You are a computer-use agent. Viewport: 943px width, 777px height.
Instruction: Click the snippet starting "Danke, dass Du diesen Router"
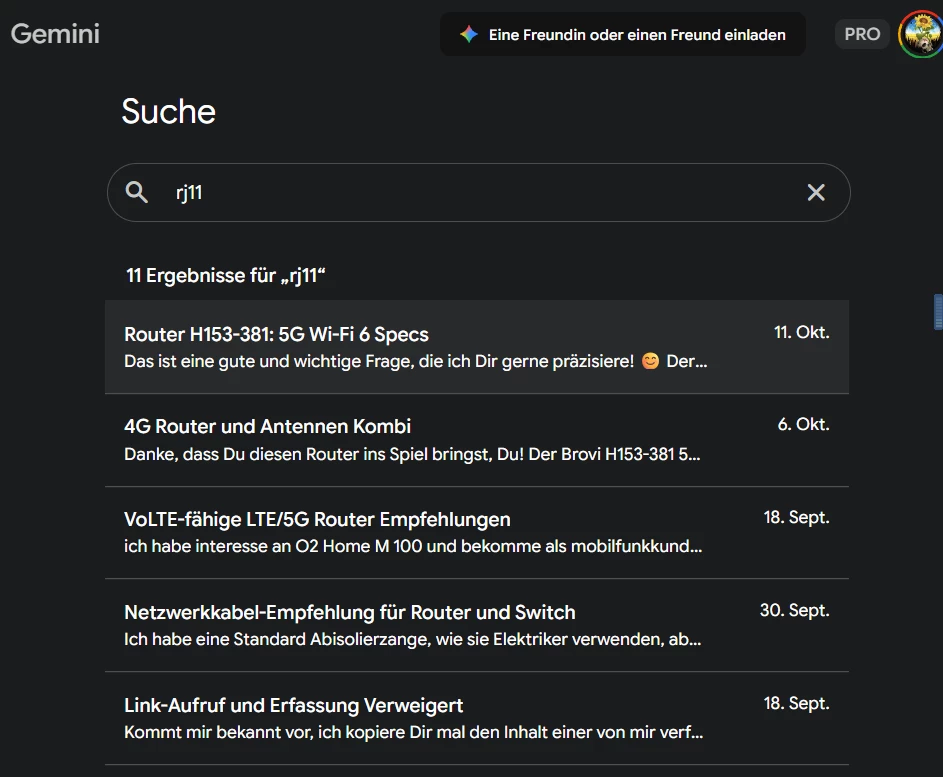(x=412, y=454)
